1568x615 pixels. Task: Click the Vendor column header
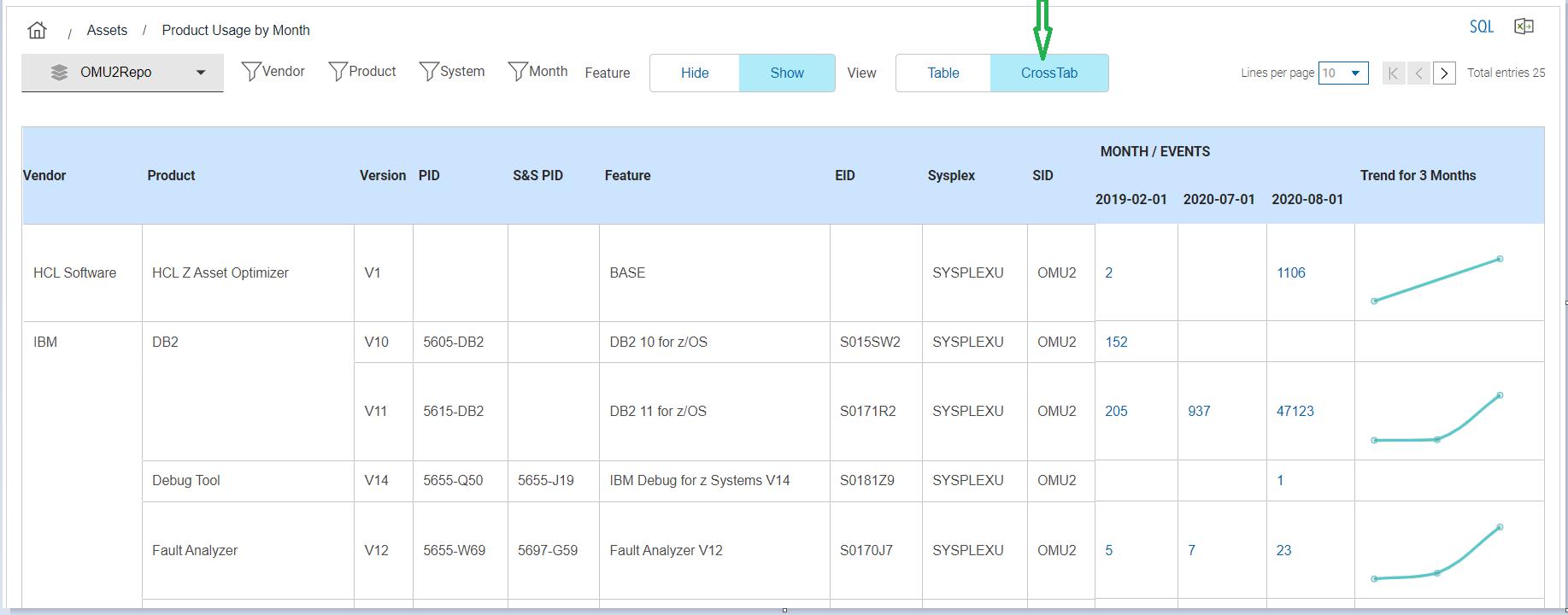[44, 176]
